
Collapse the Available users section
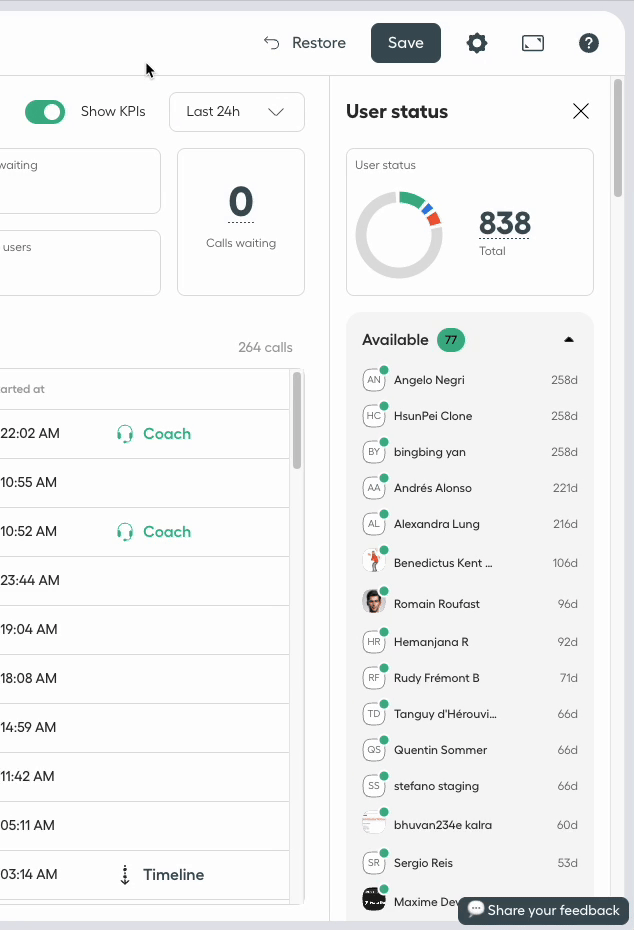click(x=569, y=340)
